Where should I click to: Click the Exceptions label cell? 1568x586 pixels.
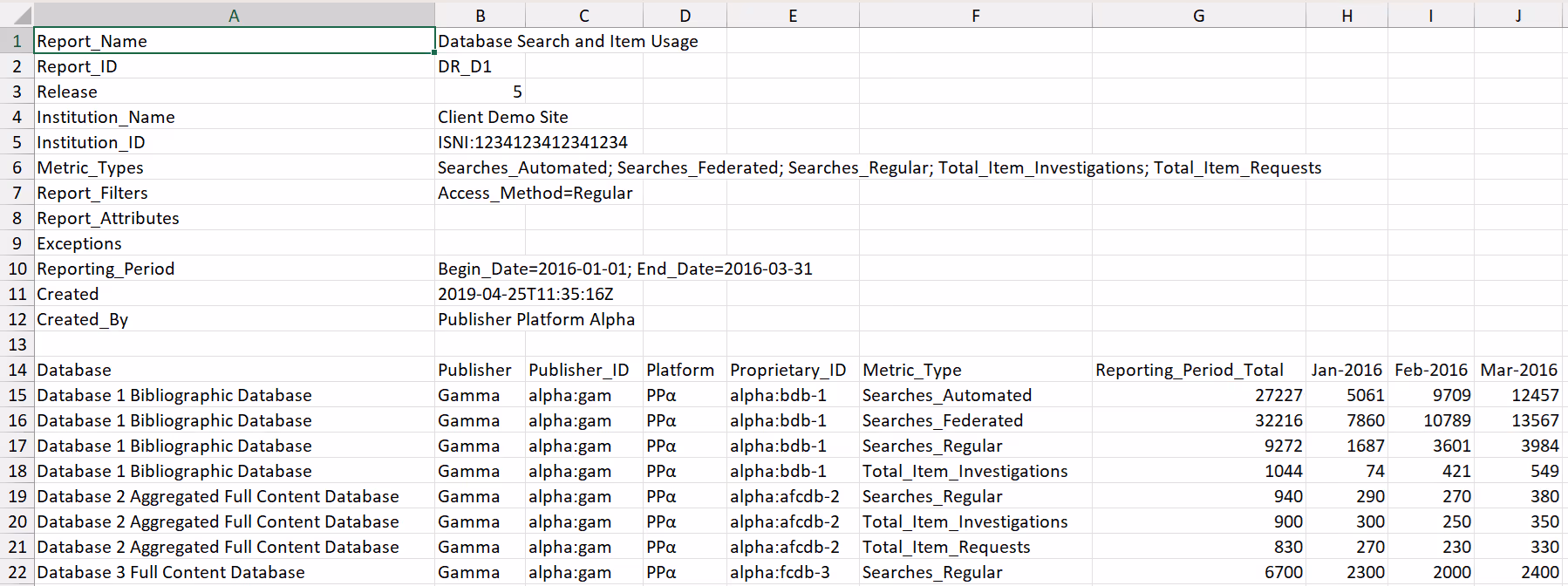click(x=234, y=243)
